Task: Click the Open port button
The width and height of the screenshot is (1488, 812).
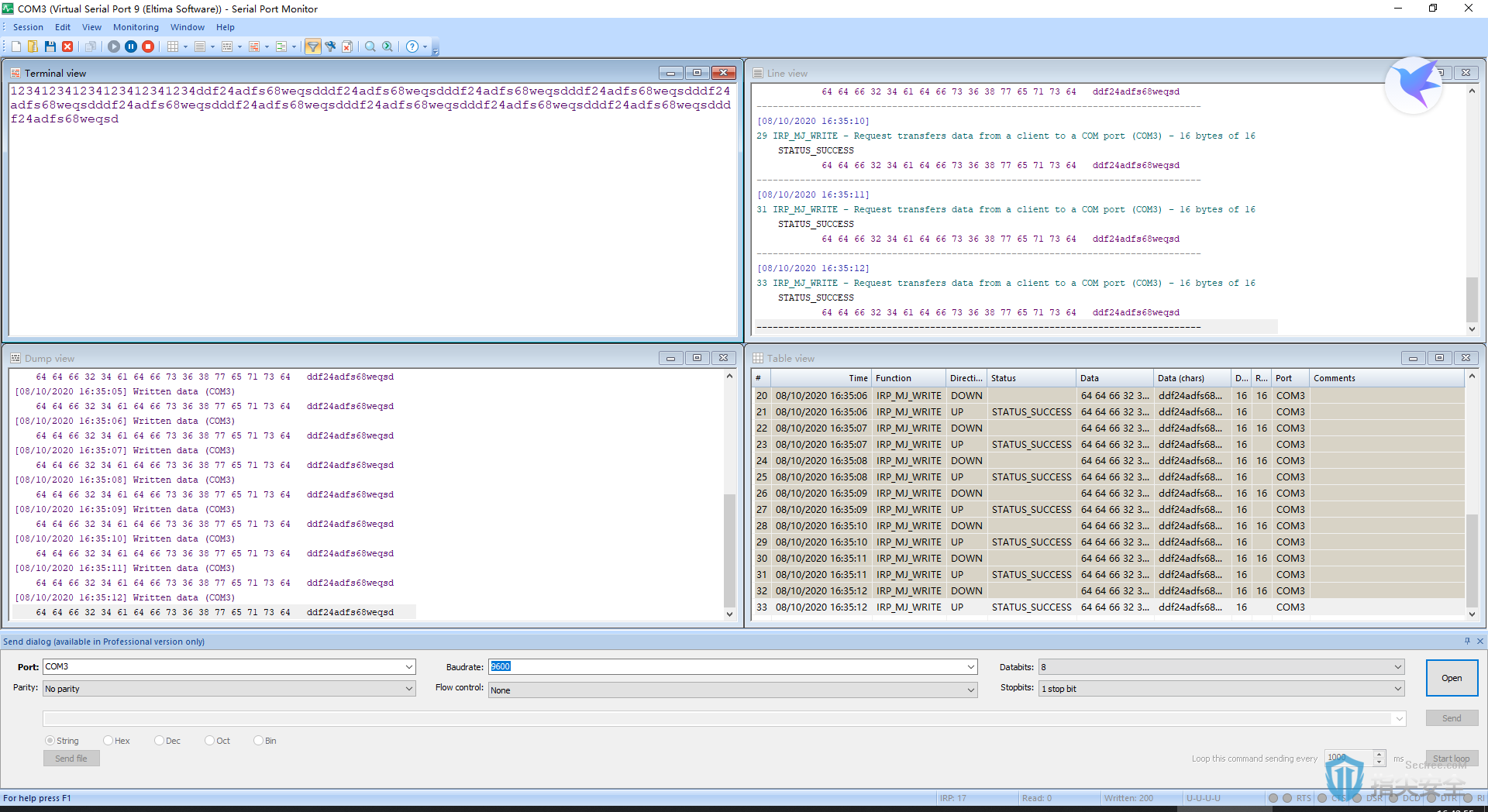Action: [x=1452, y=678]
